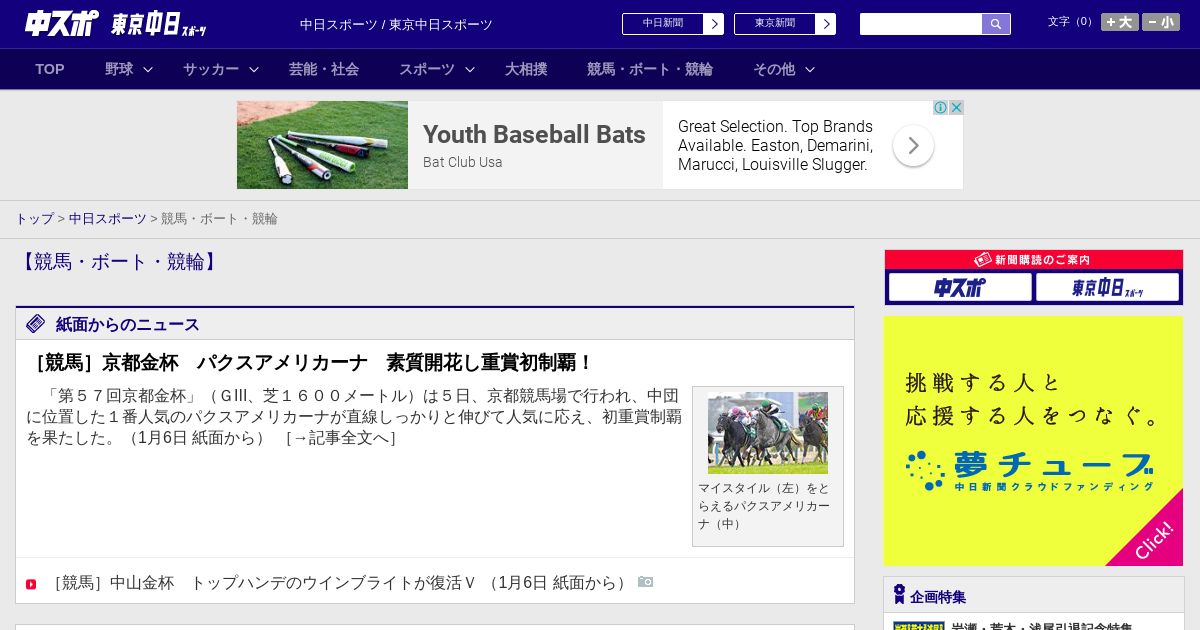Increase font size with +大 button
The width and height of the screenshot is (1200, 630).
point(1120,22)
